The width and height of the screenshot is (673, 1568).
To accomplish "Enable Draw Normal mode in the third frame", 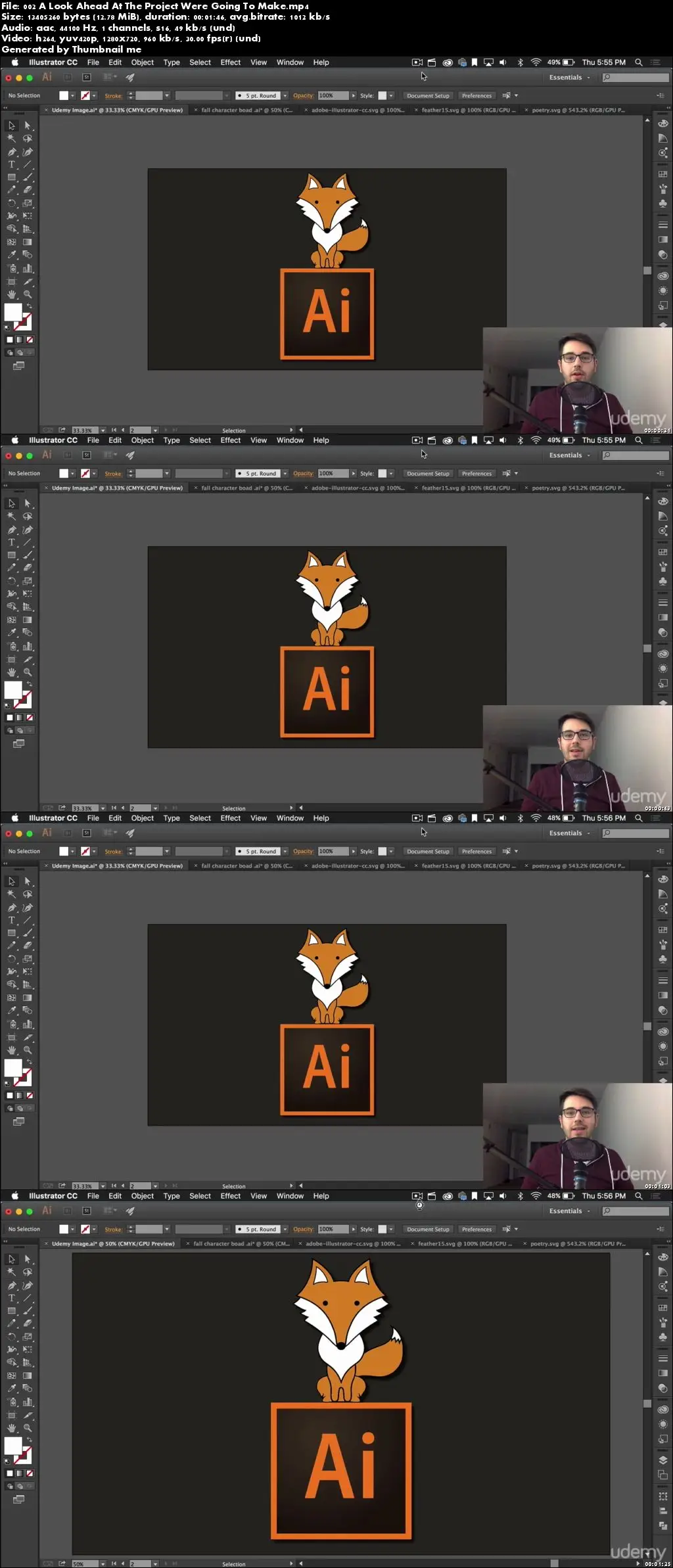I will [x=10, y=1108].
